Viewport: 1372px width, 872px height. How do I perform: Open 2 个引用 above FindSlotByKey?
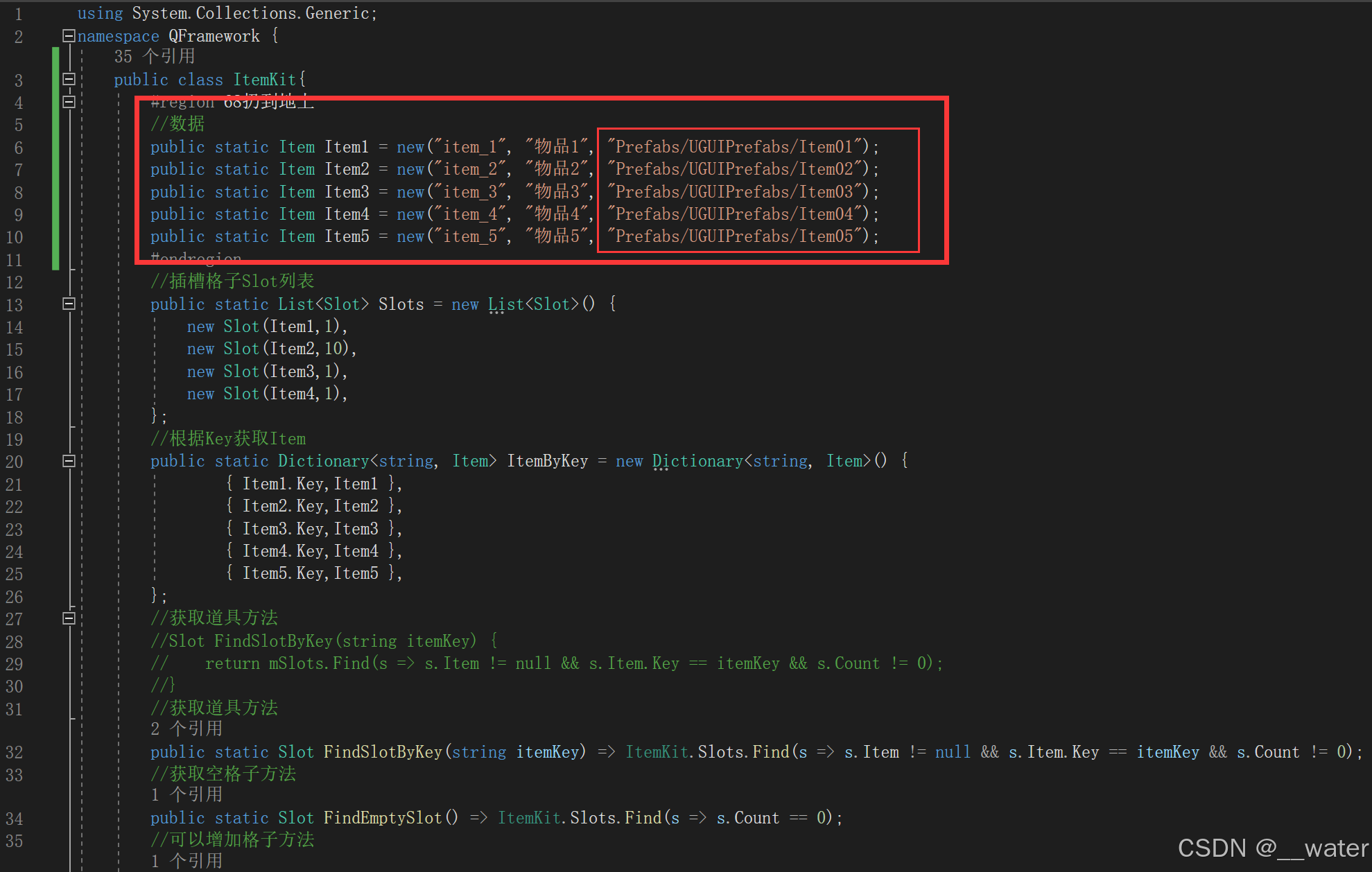186,729
